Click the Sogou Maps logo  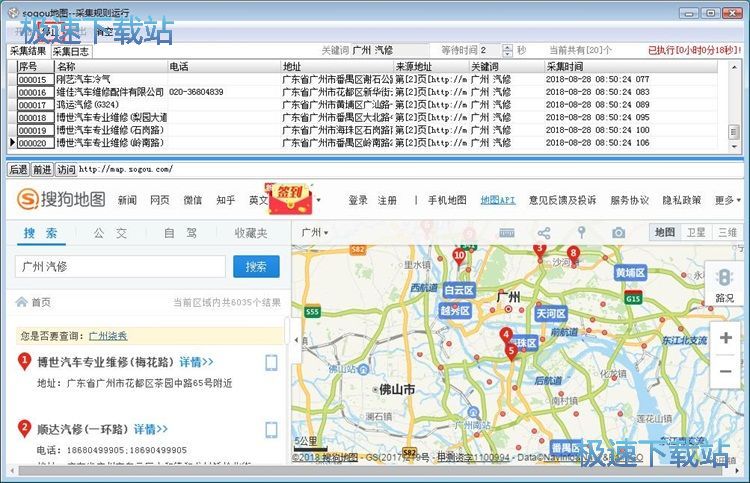[61, 200]
